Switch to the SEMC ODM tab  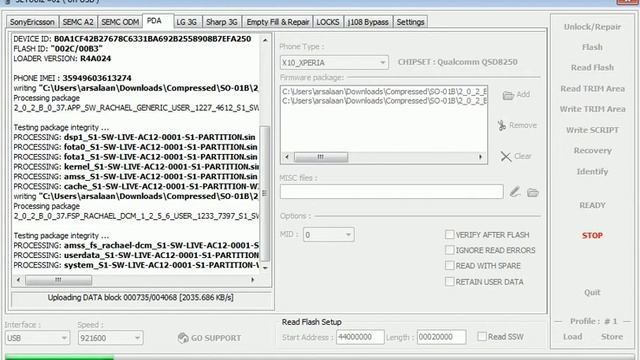click(120, 22)
